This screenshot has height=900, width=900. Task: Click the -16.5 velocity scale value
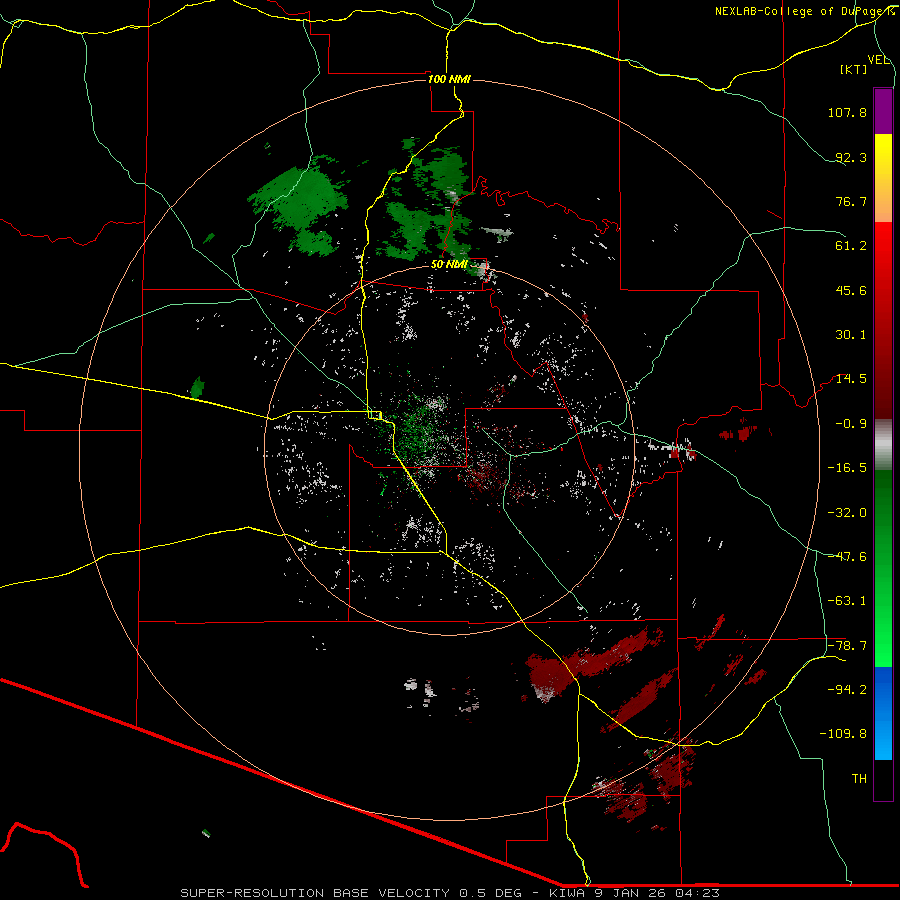click(x=847, y=468)
